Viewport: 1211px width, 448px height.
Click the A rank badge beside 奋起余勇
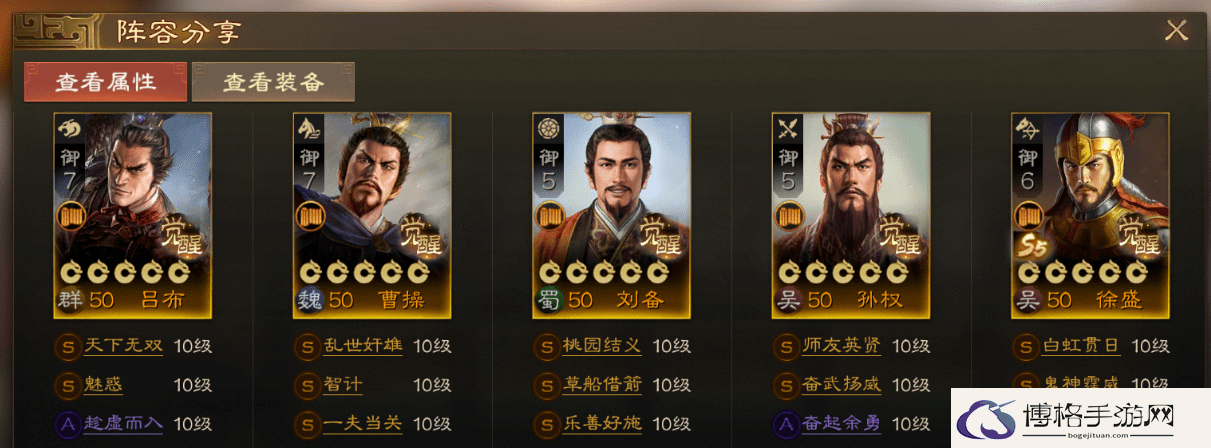coord(787,423)
